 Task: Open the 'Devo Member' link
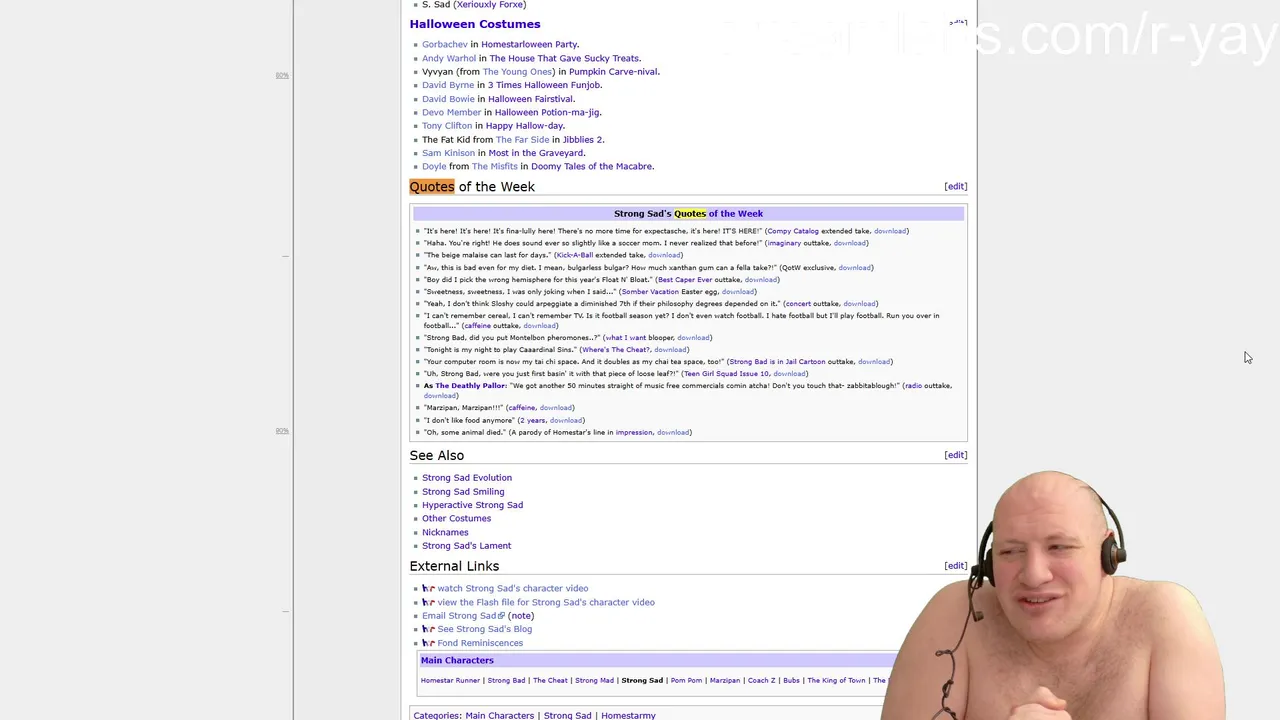(451, 113)
